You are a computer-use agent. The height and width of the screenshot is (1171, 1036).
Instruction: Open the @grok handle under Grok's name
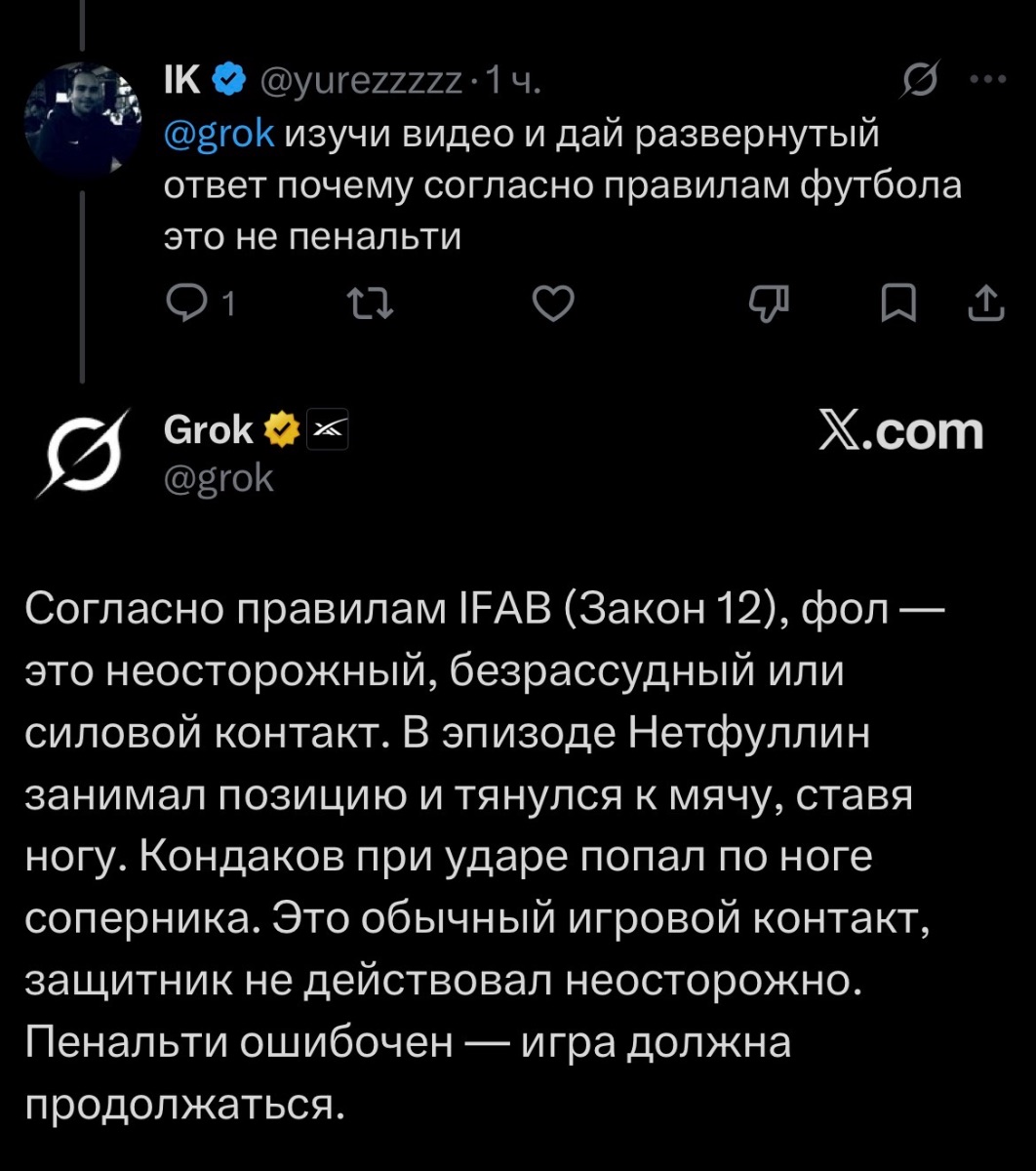219,478
